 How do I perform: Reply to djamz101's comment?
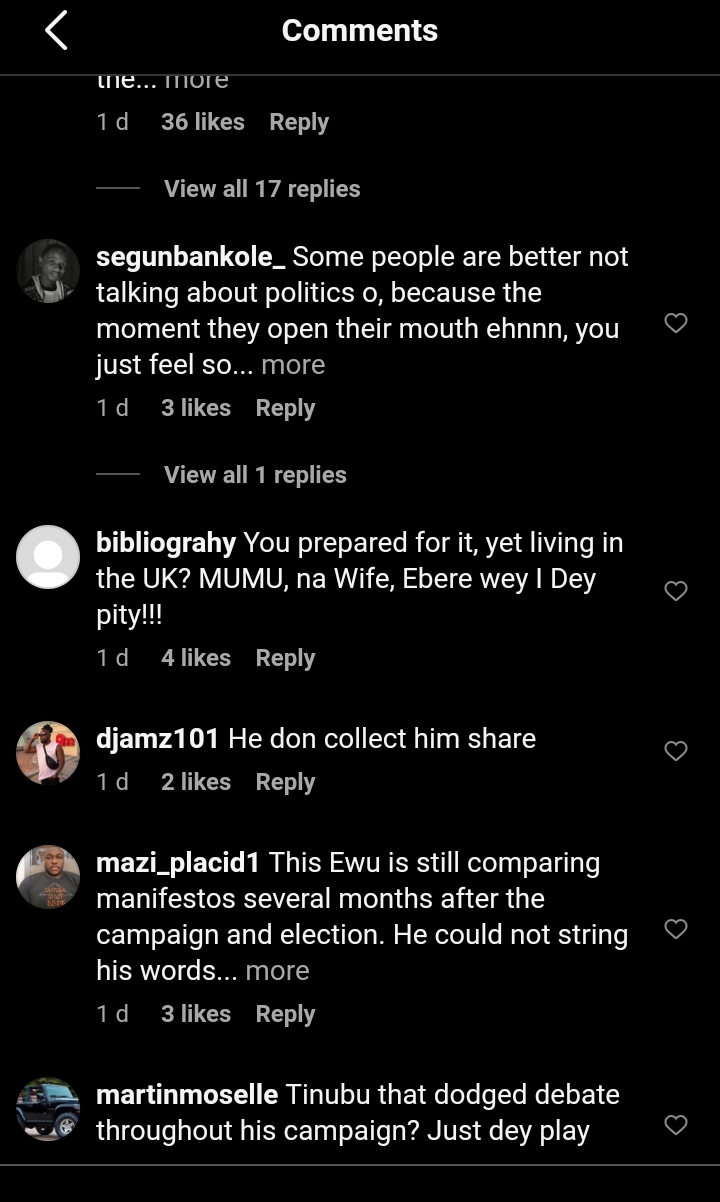point(285,782)
